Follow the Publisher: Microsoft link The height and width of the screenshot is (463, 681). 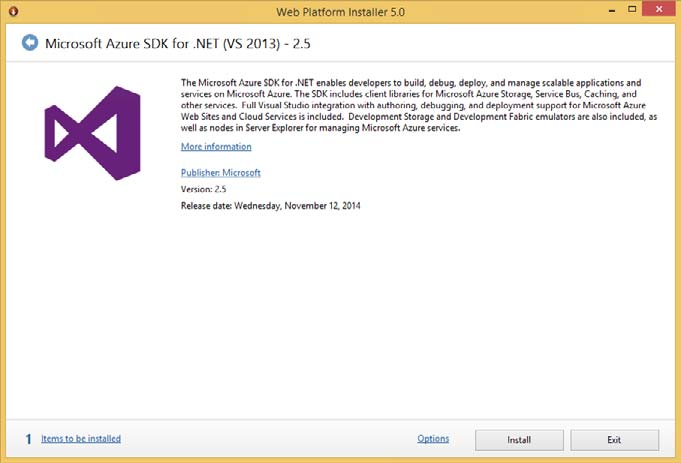pyautogui.click(x=220, y=172)
